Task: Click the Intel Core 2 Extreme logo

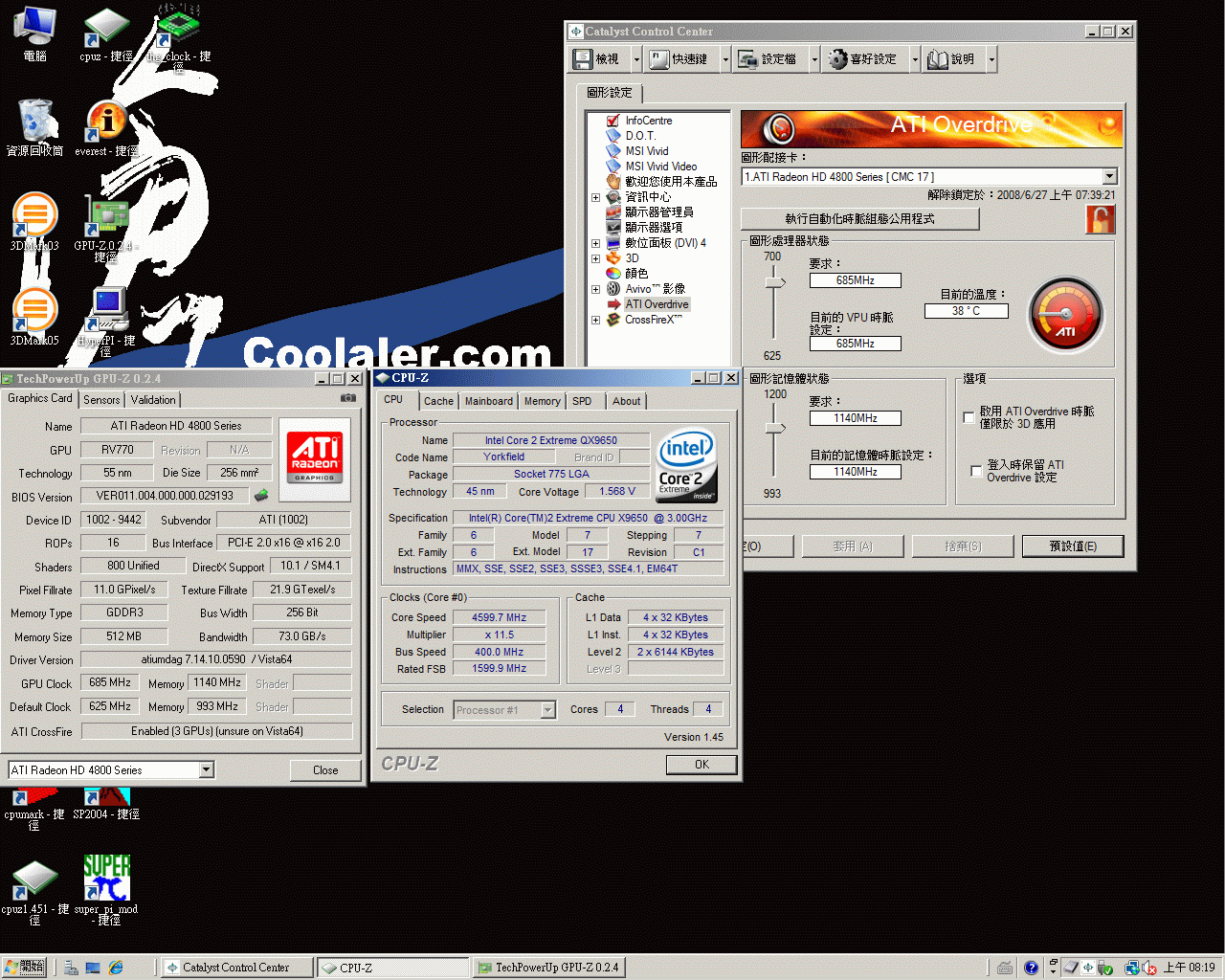Action: (687, 466)
